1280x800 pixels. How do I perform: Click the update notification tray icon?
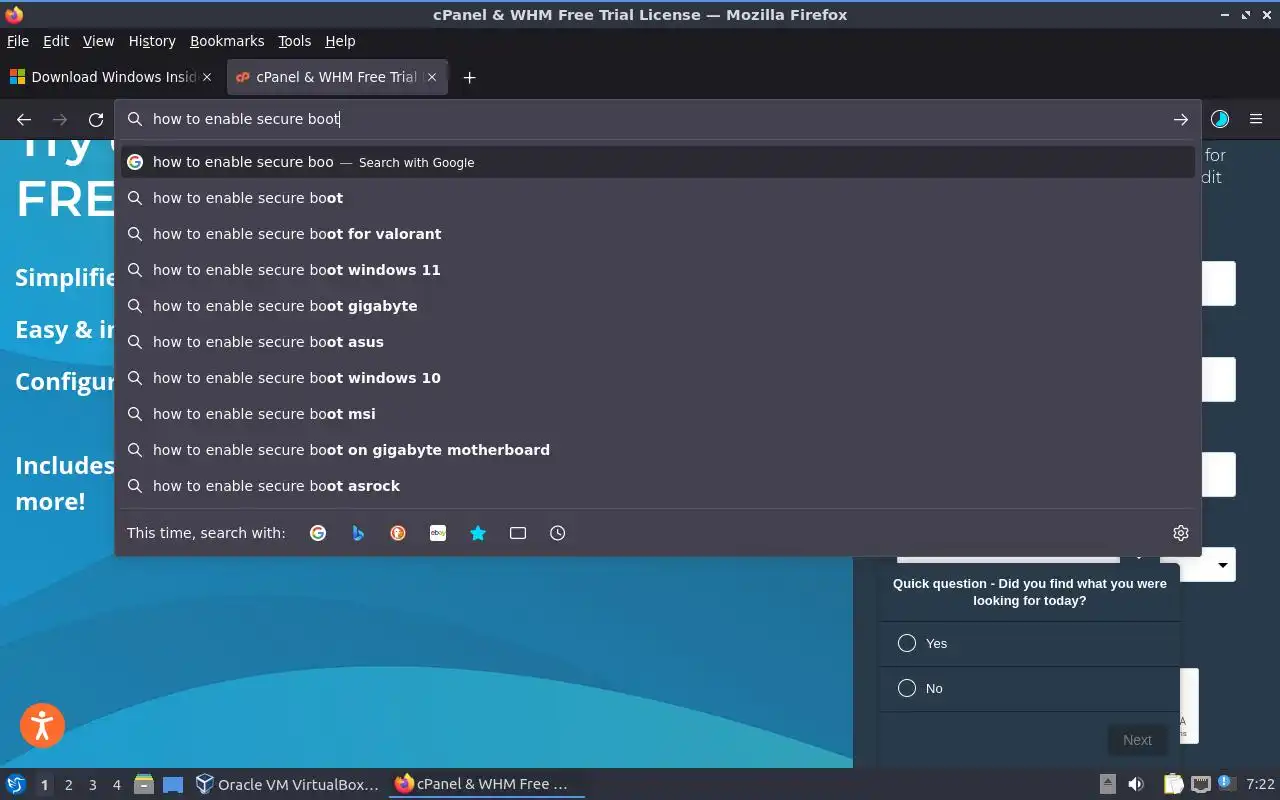1227,783
